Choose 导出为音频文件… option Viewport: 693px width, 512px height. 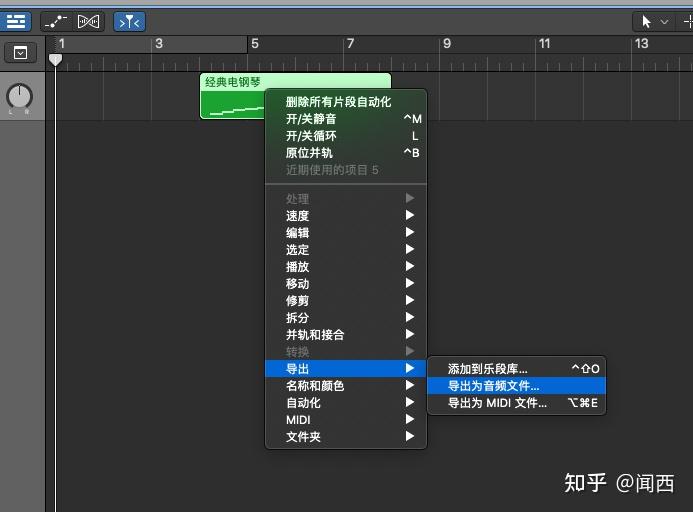click(517, 386)
